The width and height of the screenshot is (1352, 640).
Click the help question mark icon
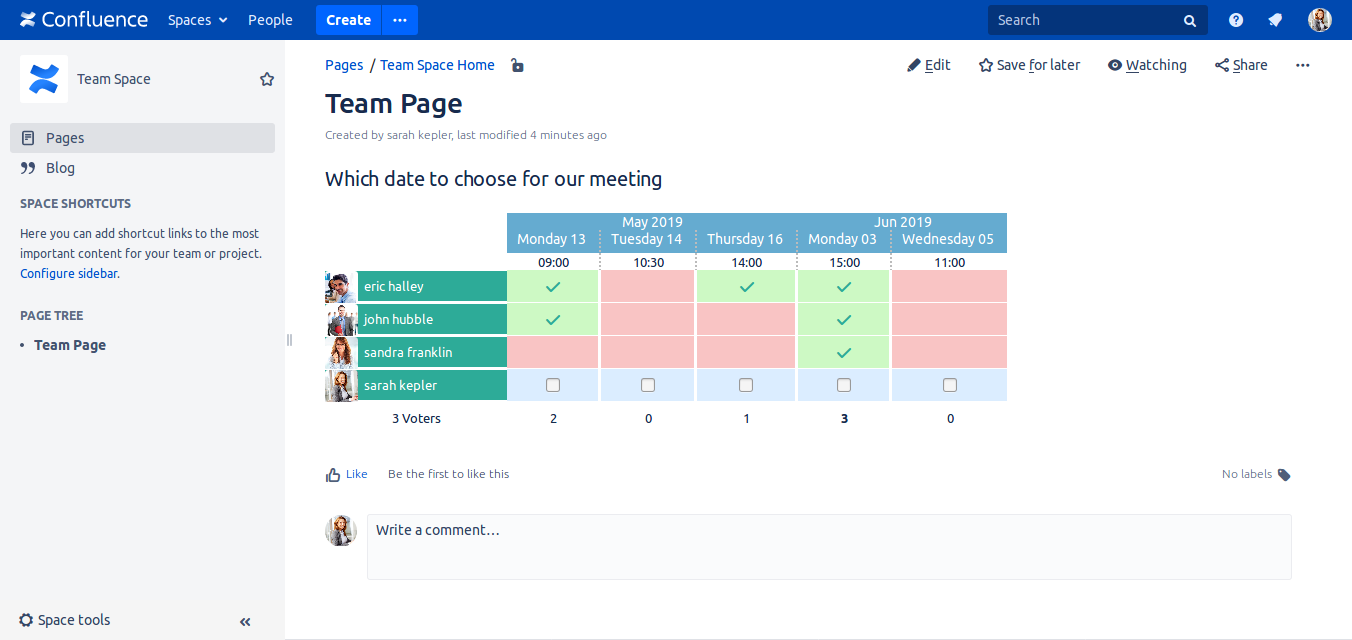(x=1236, y=20)
